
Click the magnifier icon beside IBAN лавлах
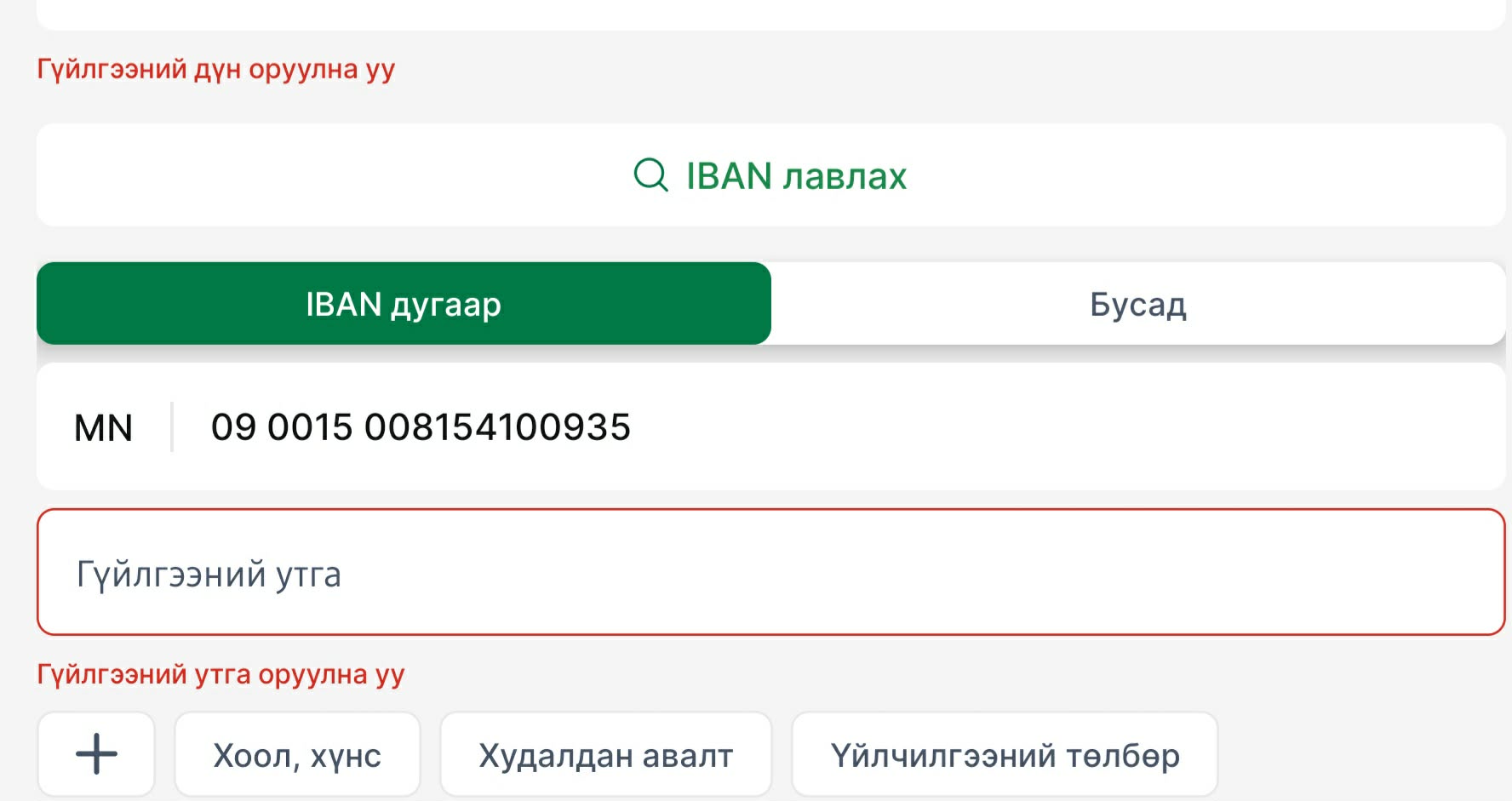point(651,175)
